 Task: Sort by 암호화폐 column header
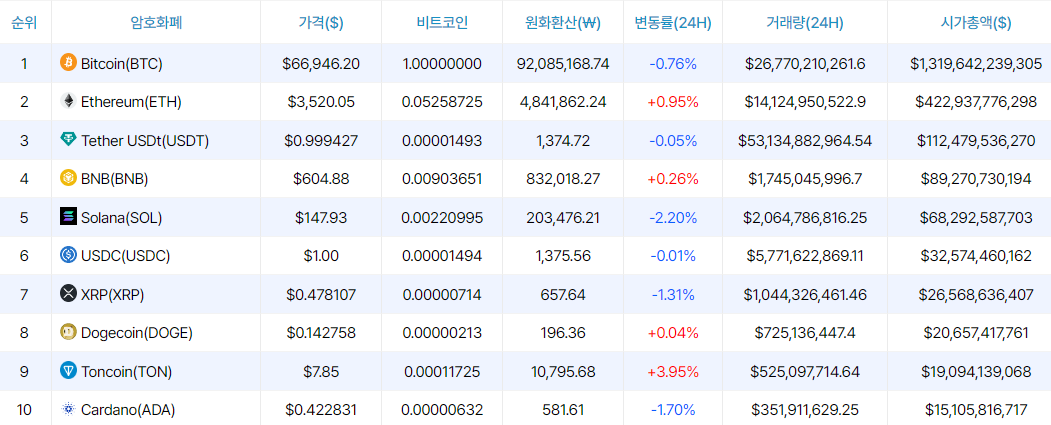(156, 23)
